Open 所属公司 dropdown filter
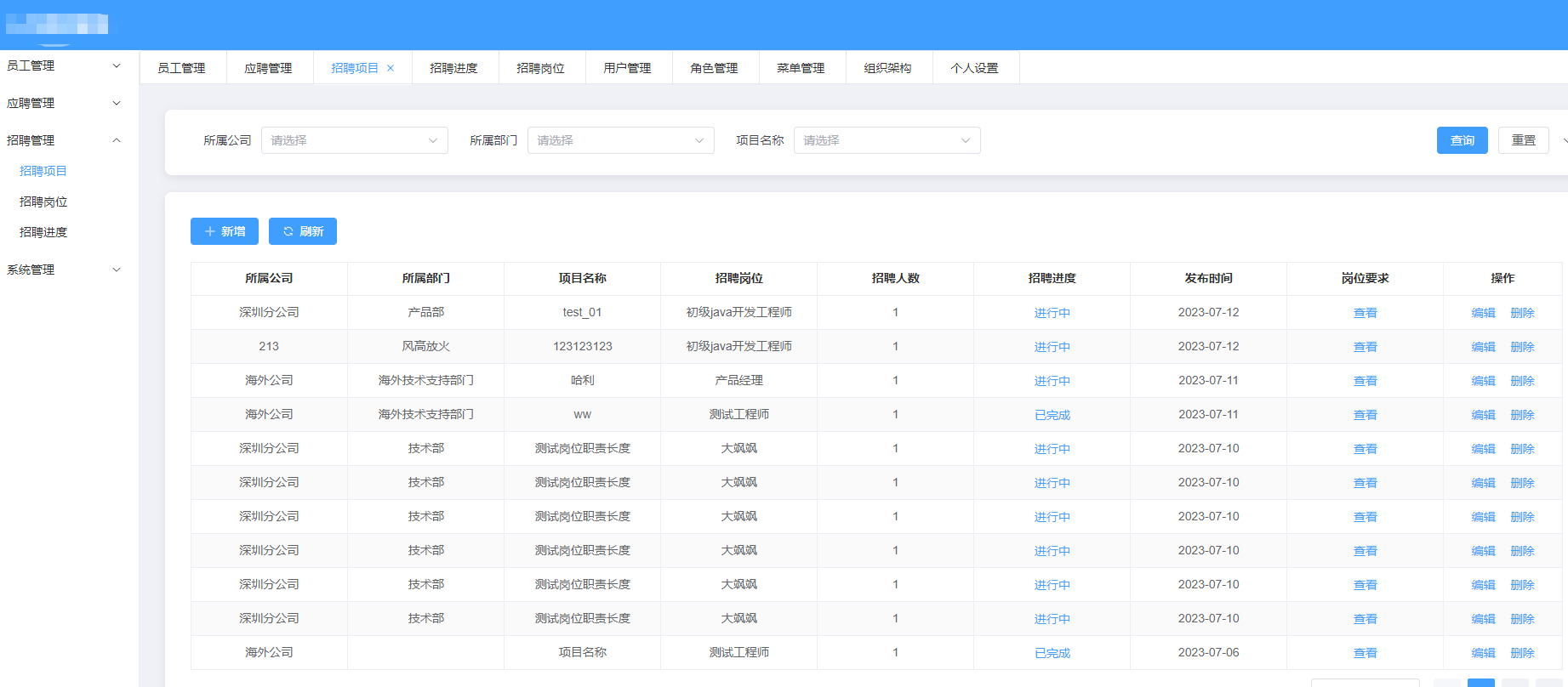This screenshot has width=1568, height=687. point(354,140)
